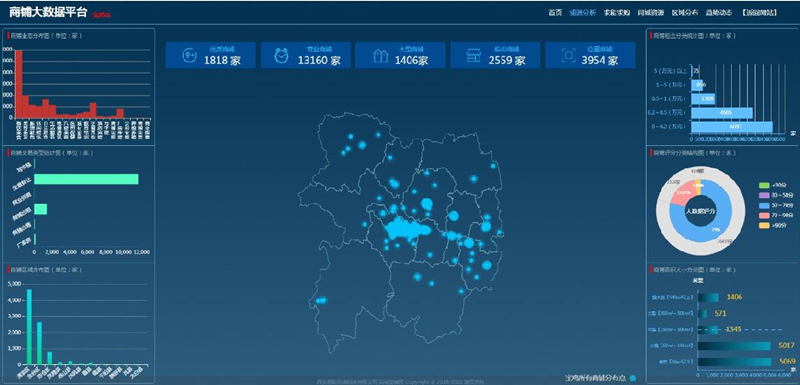The height and width of the screenshot is (385, 800).
Task: Click the 5017 bar in area size chart
Action: pos(734,346)
